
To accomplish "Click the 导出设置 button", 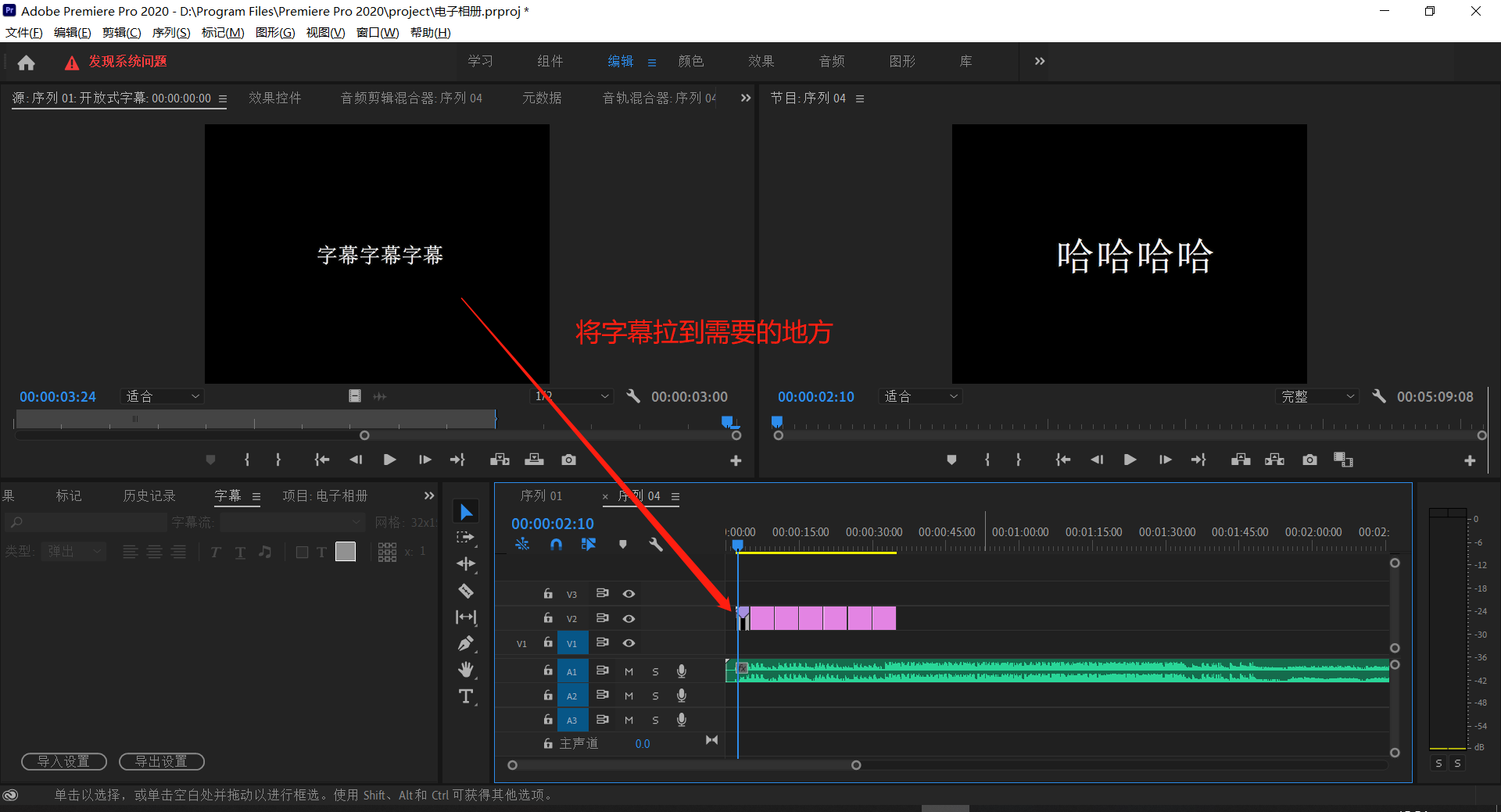I will click(x=161, y=761).
